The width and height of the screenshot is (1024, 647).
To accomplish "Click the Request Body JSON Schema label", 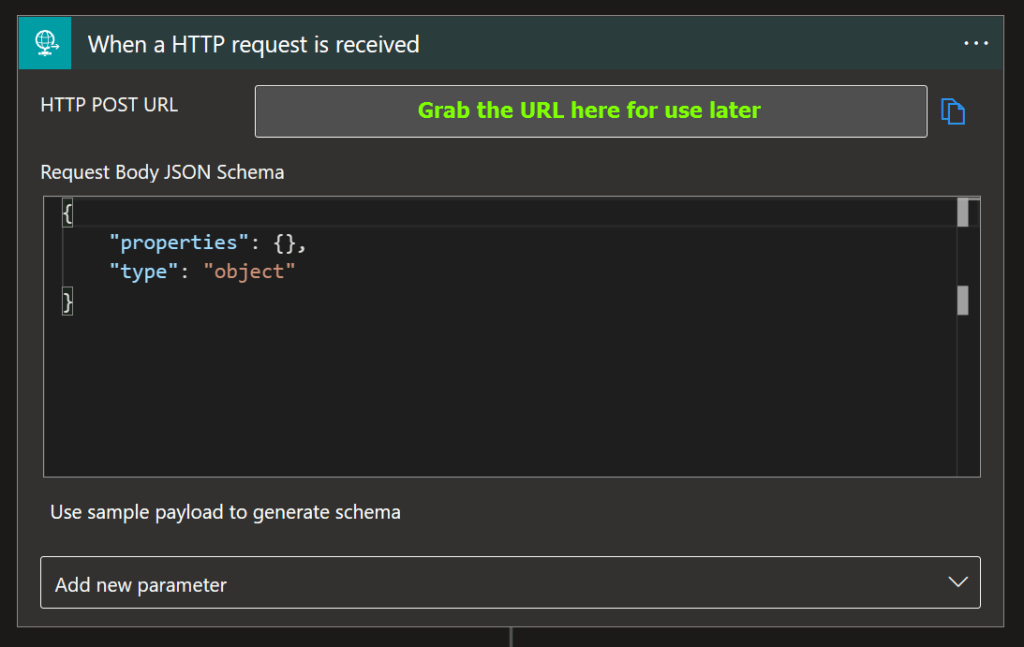I will (162, 172).
